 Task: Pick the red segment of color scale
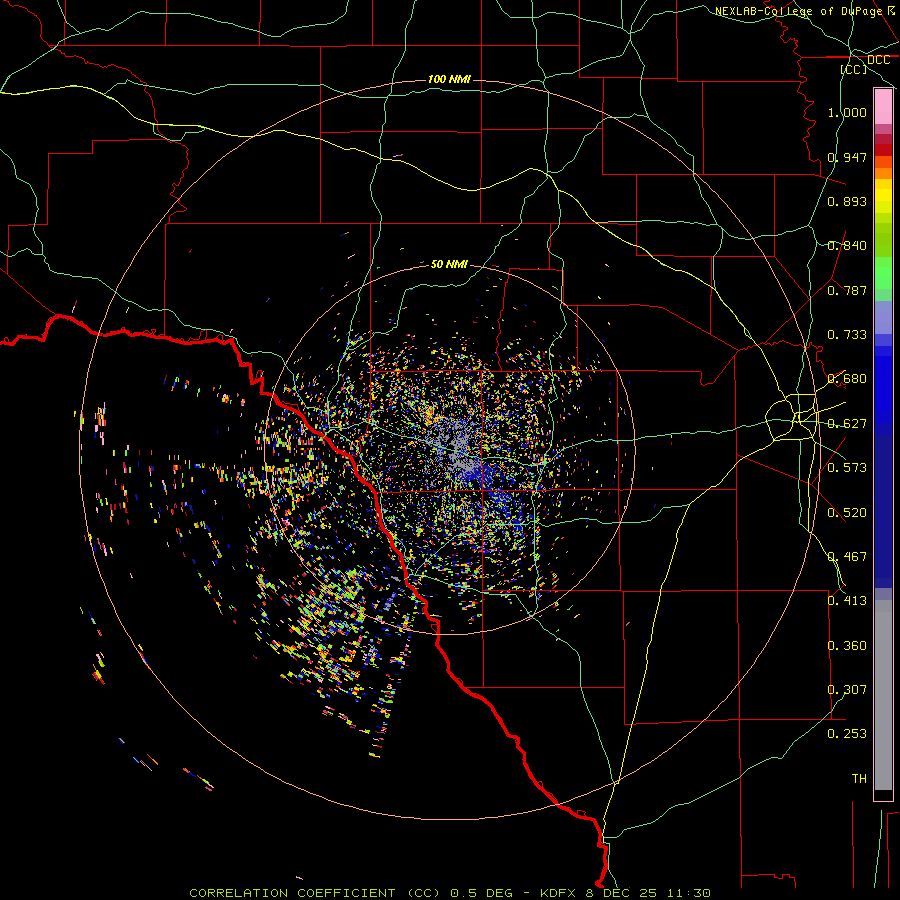coord(883,150)
